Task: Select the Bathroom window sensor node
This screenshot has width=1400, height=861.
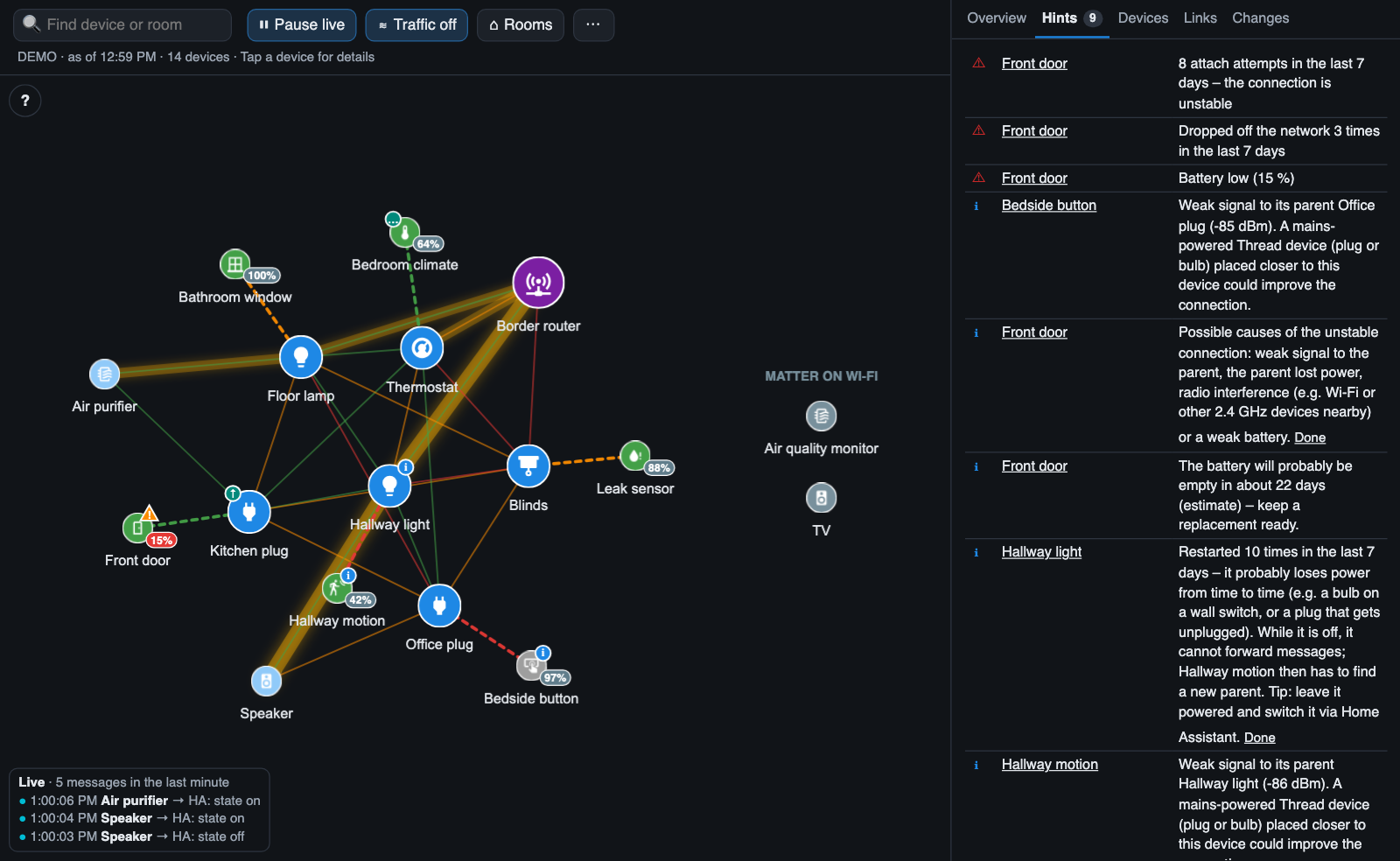Action: [x=234, y=264]
